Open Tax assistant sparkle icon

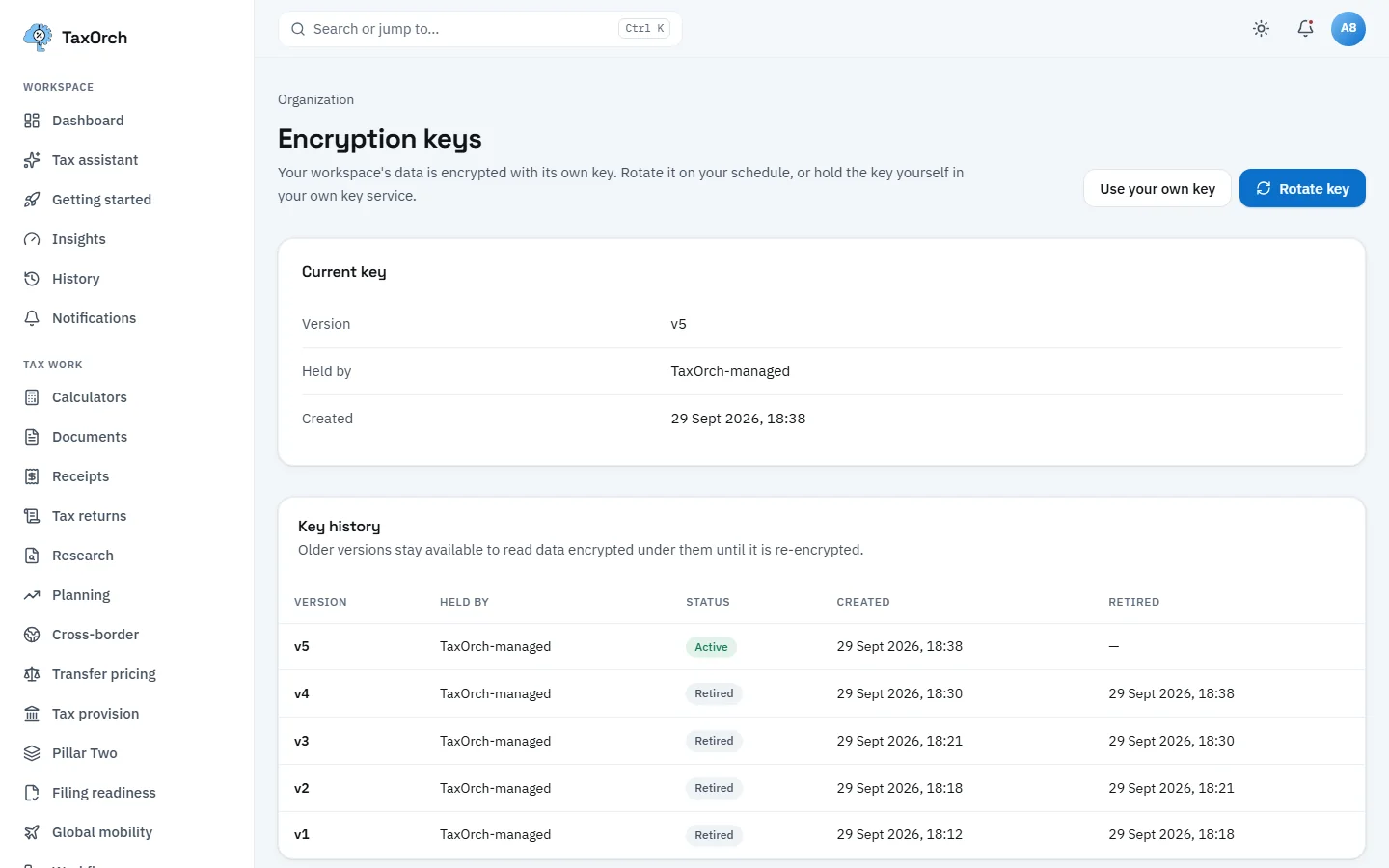32,160
